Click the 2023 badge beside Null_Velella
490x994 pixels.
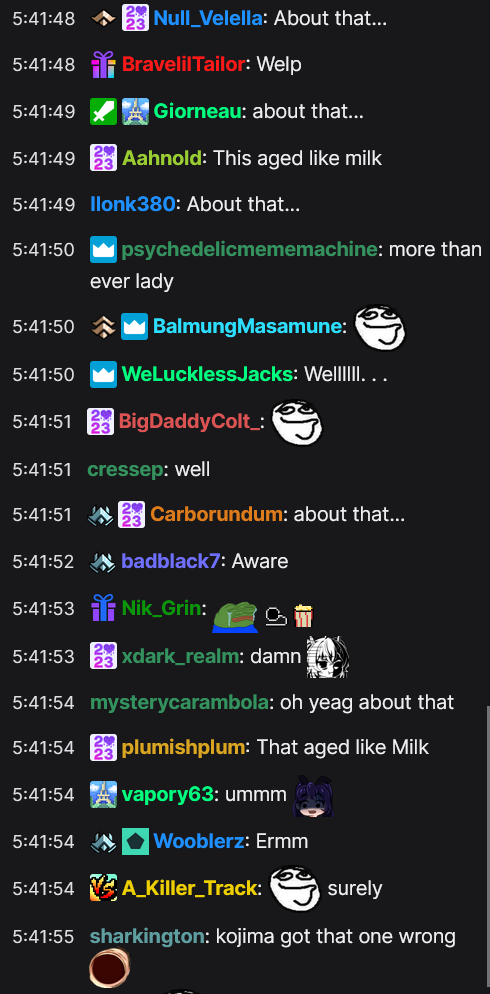tap(134, 18)
